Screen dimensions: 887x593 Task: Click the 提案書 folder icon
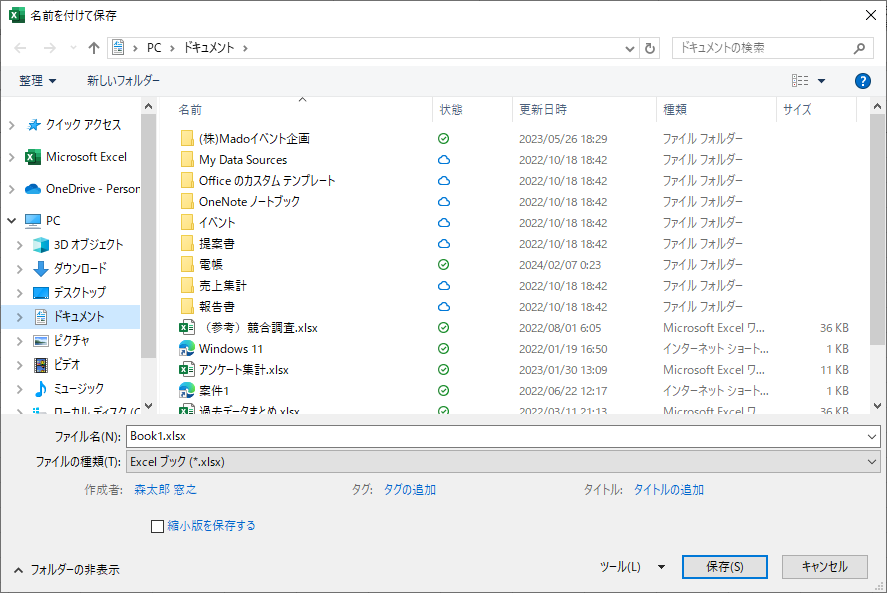point(187,243)
